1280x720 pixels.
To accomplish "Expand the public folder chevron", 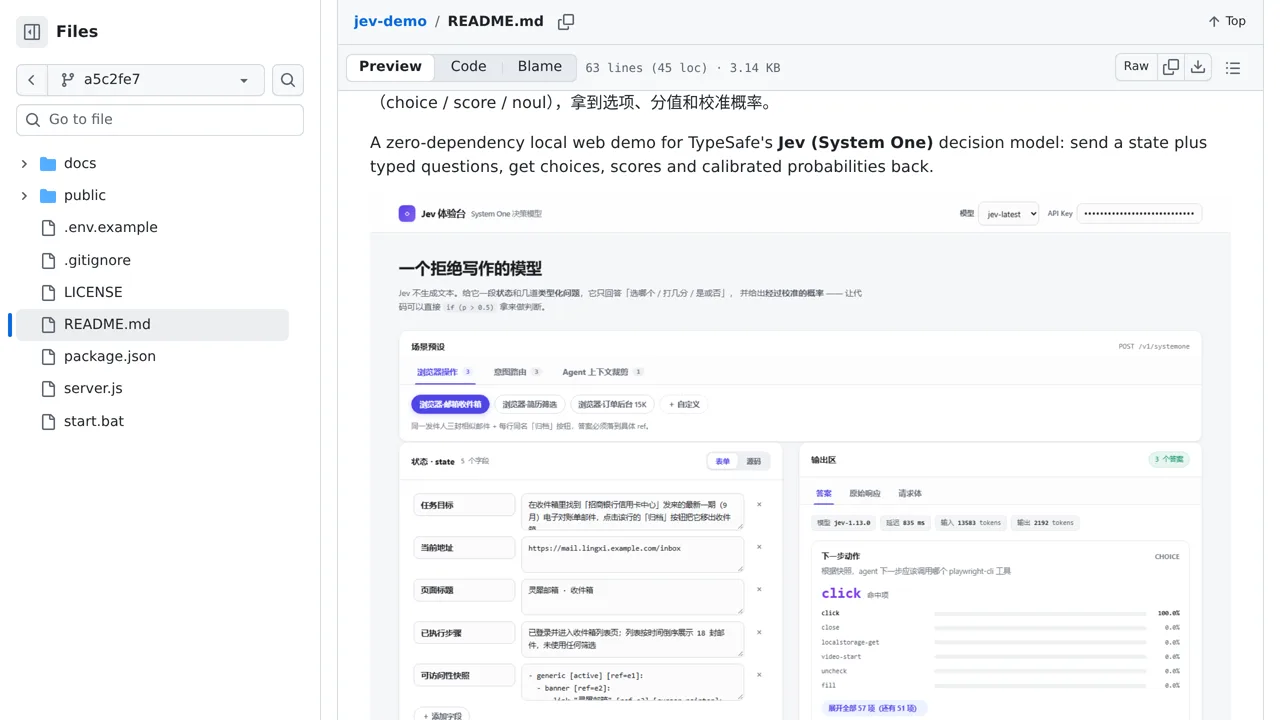I will coord(24,195).
